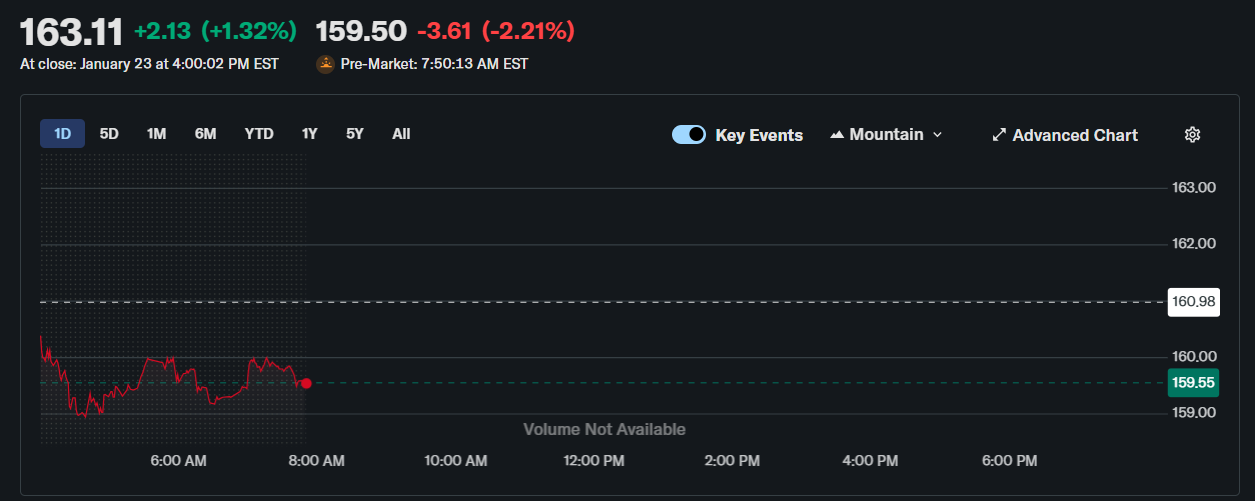Viewport: 1255px width, 501px height.
Task: Click the 6:00 PM axis label
Action: coord(1008,461)
